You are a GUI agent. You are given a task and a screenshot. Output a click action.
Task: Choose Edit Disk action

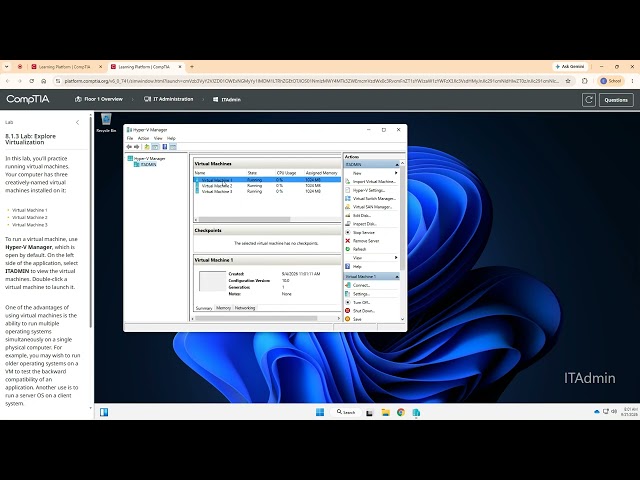361,216
